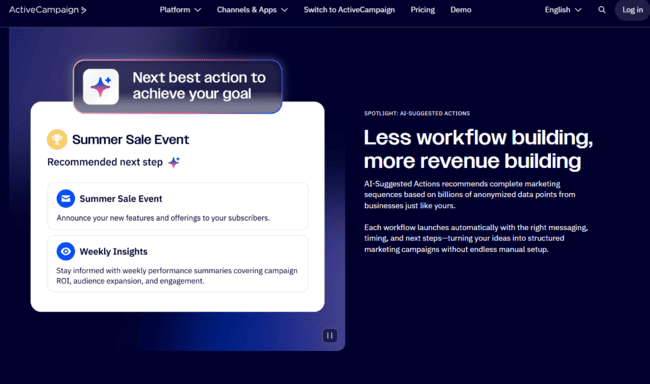
Task: Click paragraph starting 'Each workflow launches automatically'
Action: (x=476, y=238)
